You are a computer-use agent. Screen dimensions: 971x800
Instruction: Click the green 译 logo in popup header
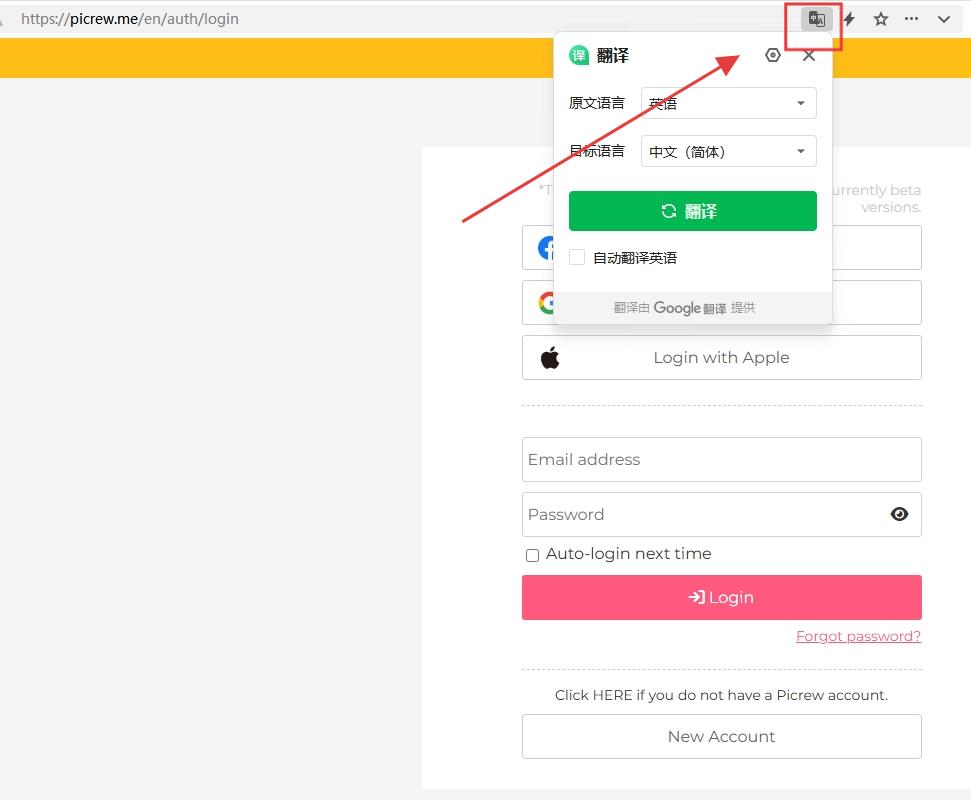(579, 56)
